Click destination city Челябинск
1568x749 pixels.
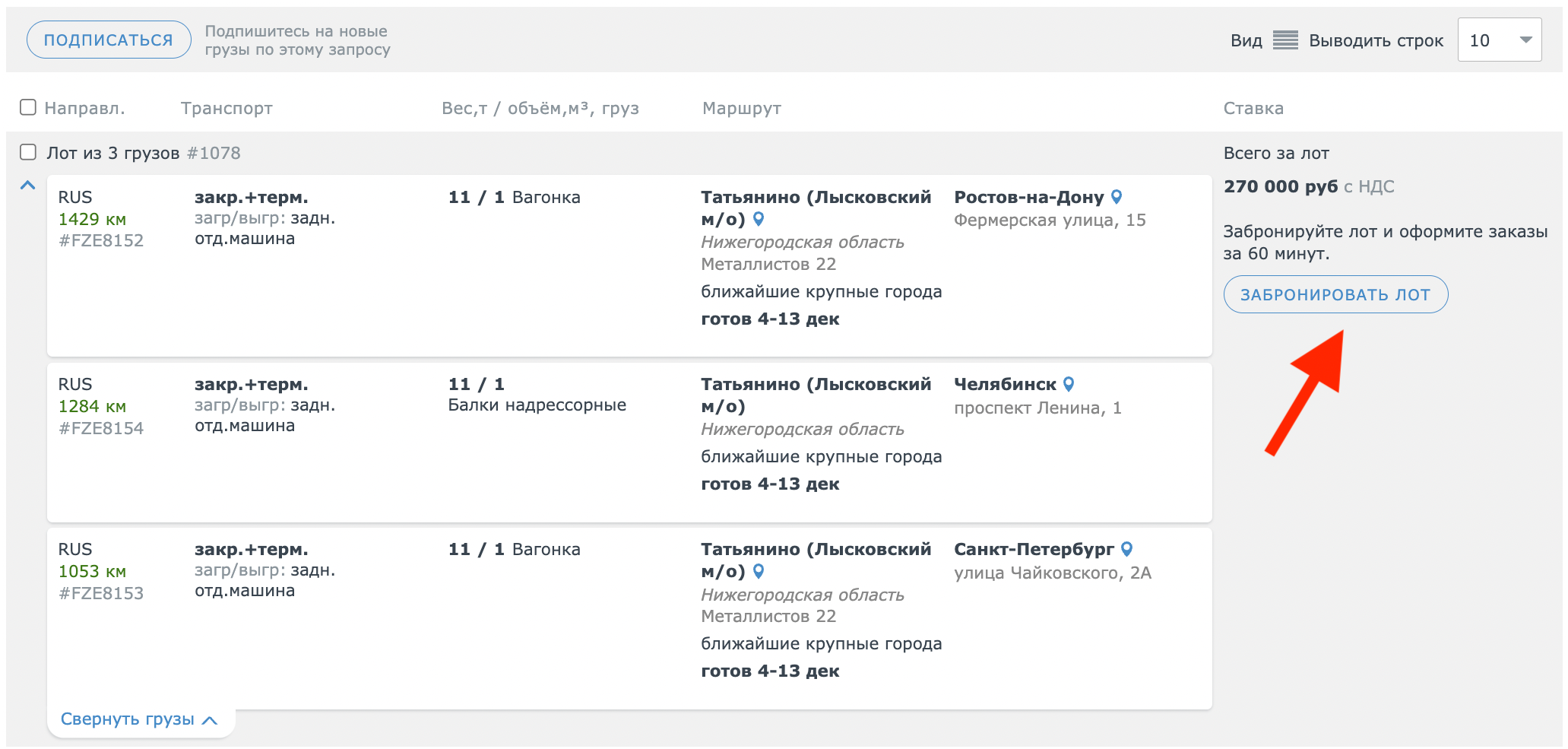[1005, 385]
